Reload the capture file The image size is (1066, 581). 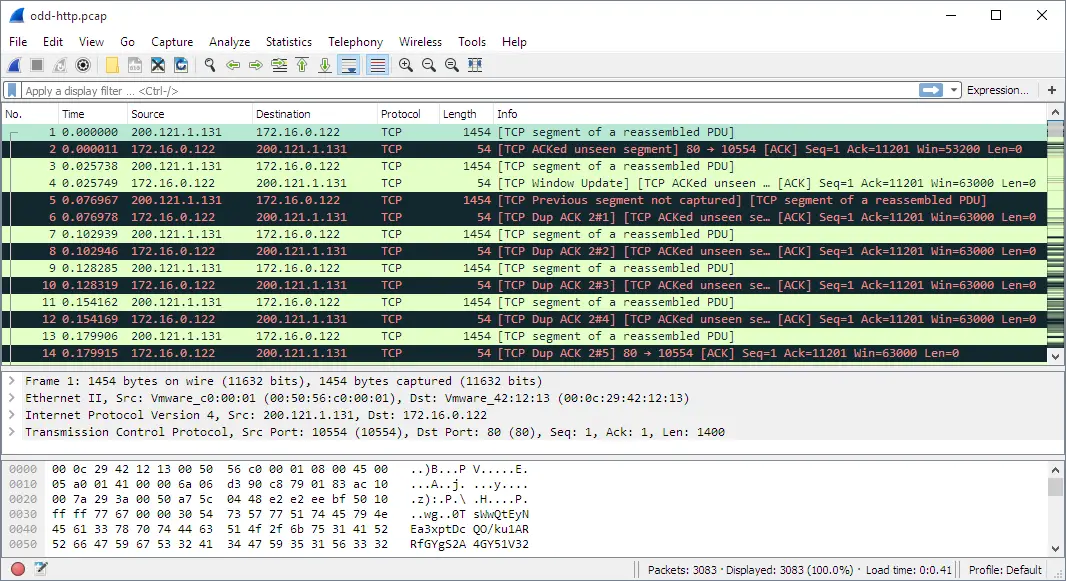point(181,65)
